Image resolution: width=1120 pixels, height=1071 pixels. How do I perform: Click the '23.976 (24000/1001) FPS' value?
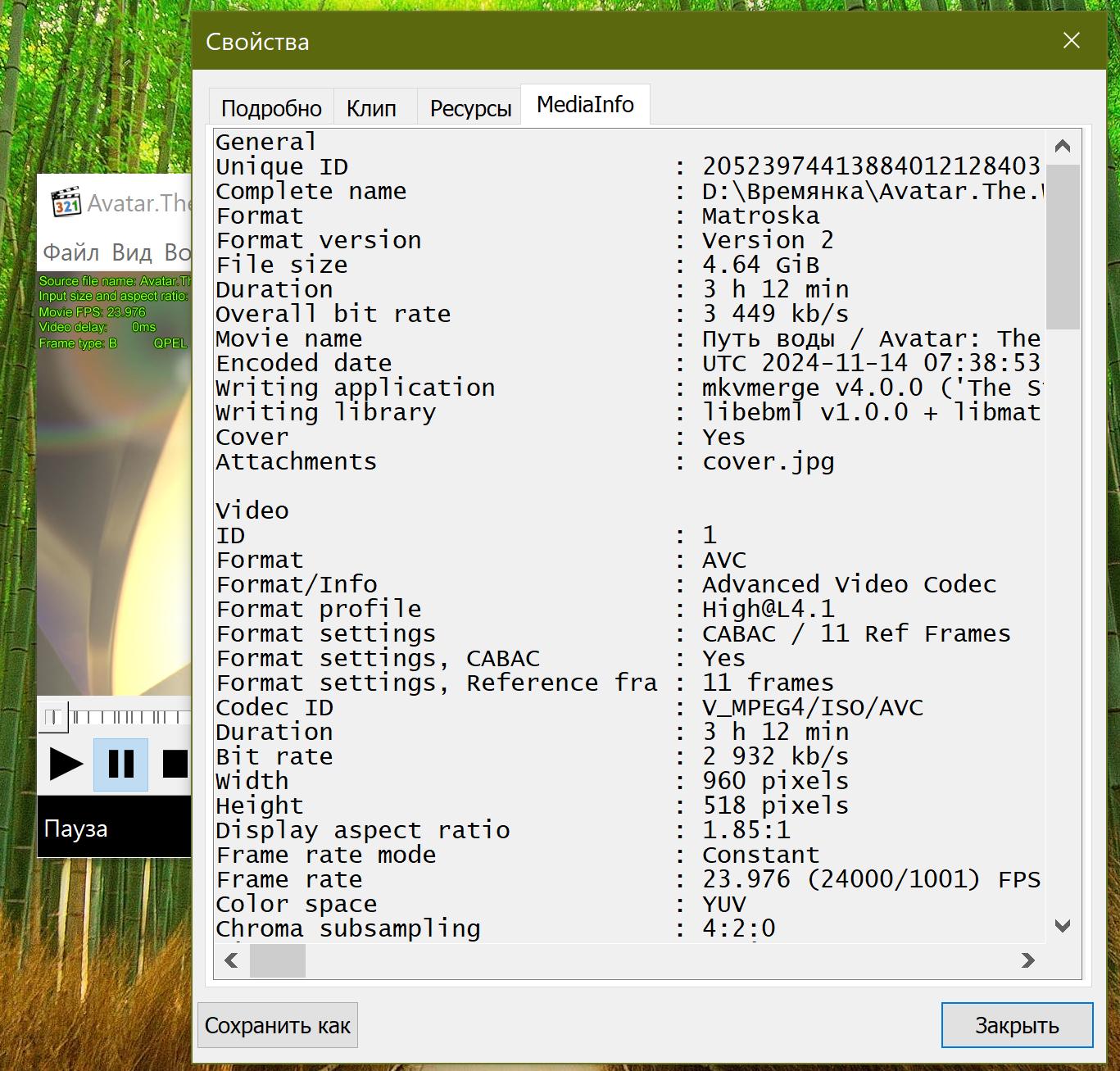(871, 879)
